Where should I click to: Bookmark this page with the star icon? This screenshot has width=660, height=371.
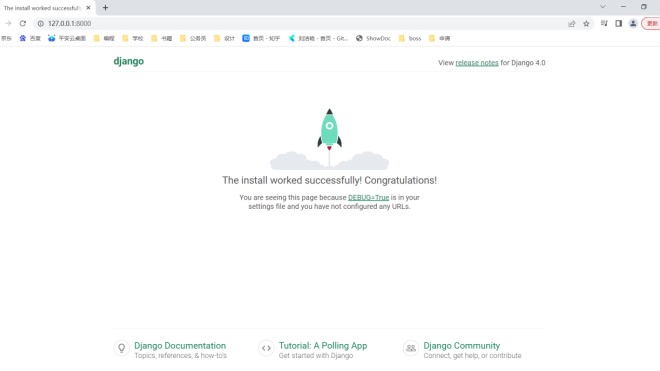coord(586,24)
